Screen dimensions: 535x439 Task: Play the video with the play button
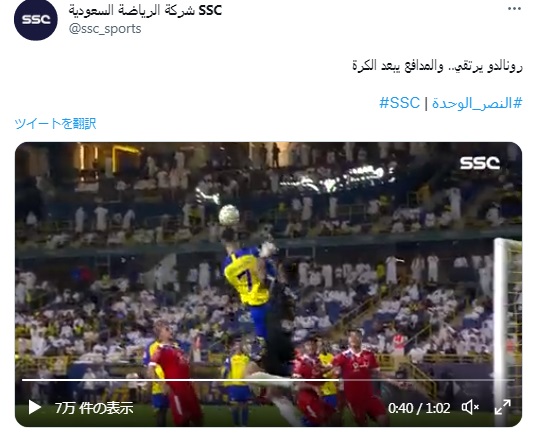click(x=34, y=407)
